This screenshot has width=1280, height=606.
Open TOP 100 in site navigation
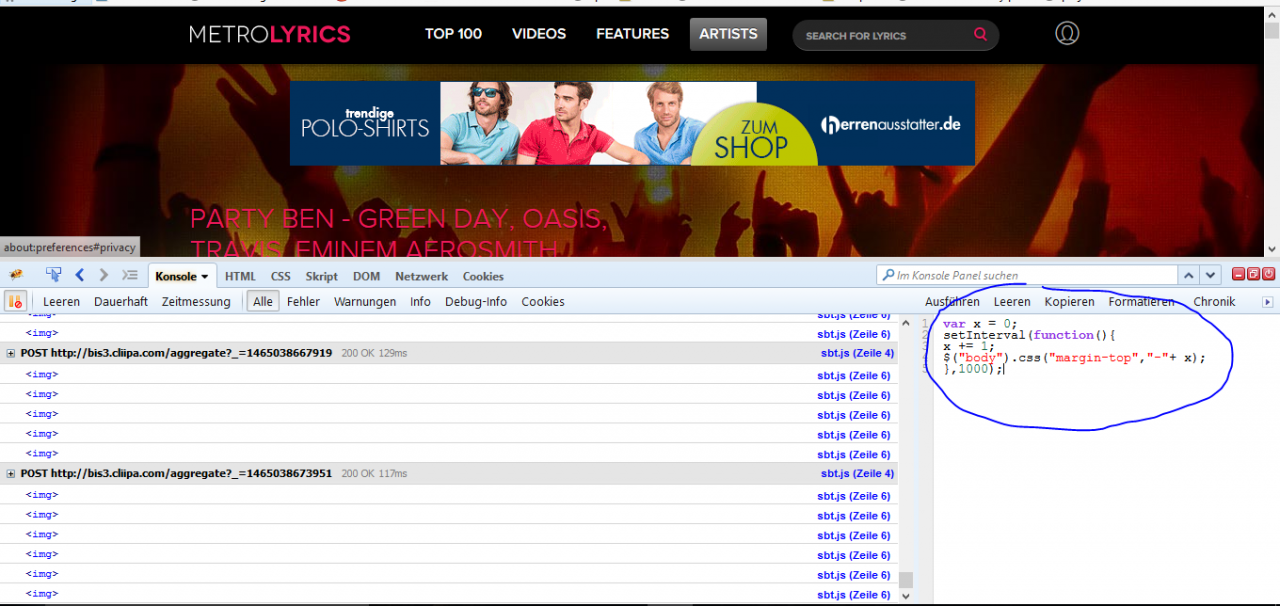453,34
